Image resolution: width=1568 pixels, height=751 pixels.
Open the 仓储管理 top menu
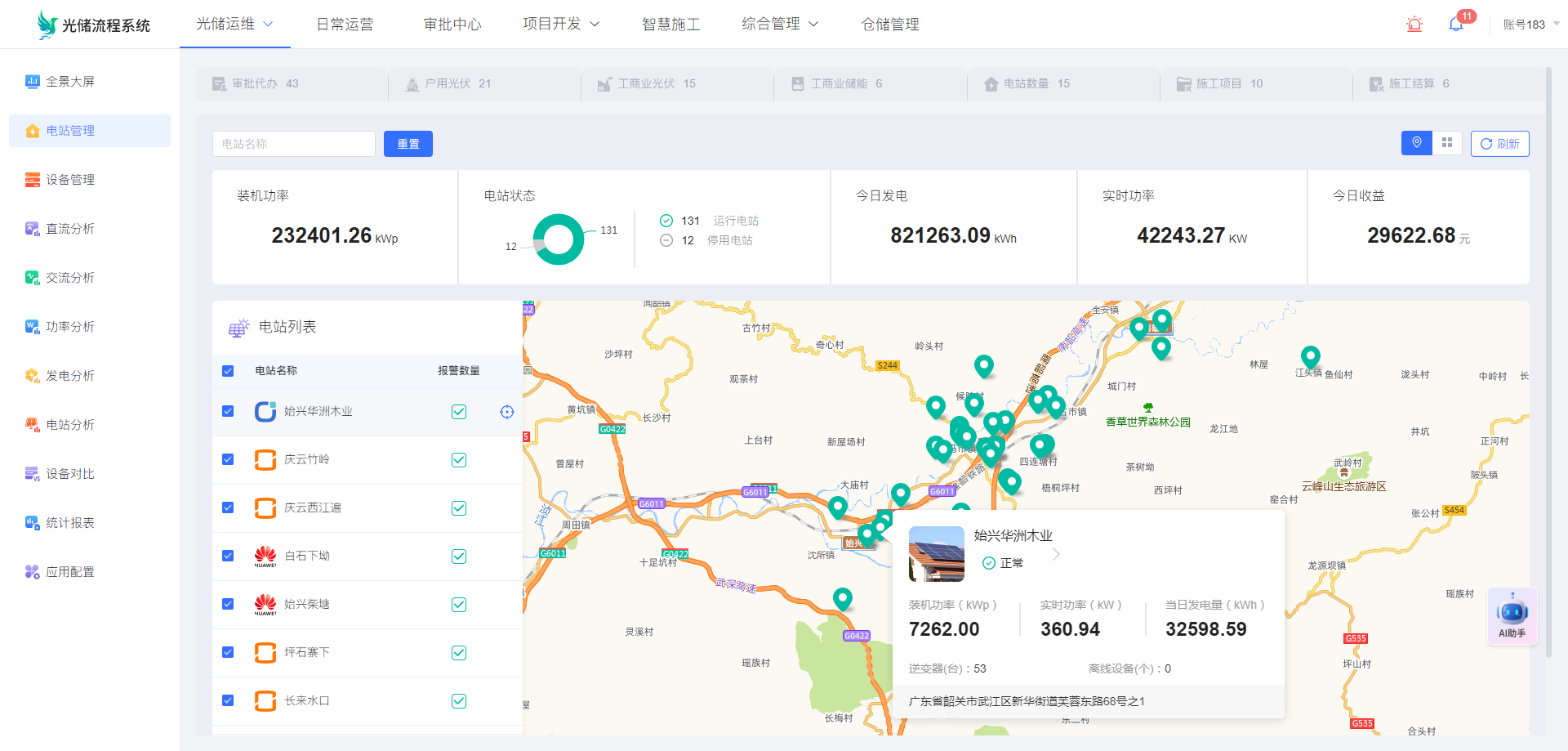point(890,25)
